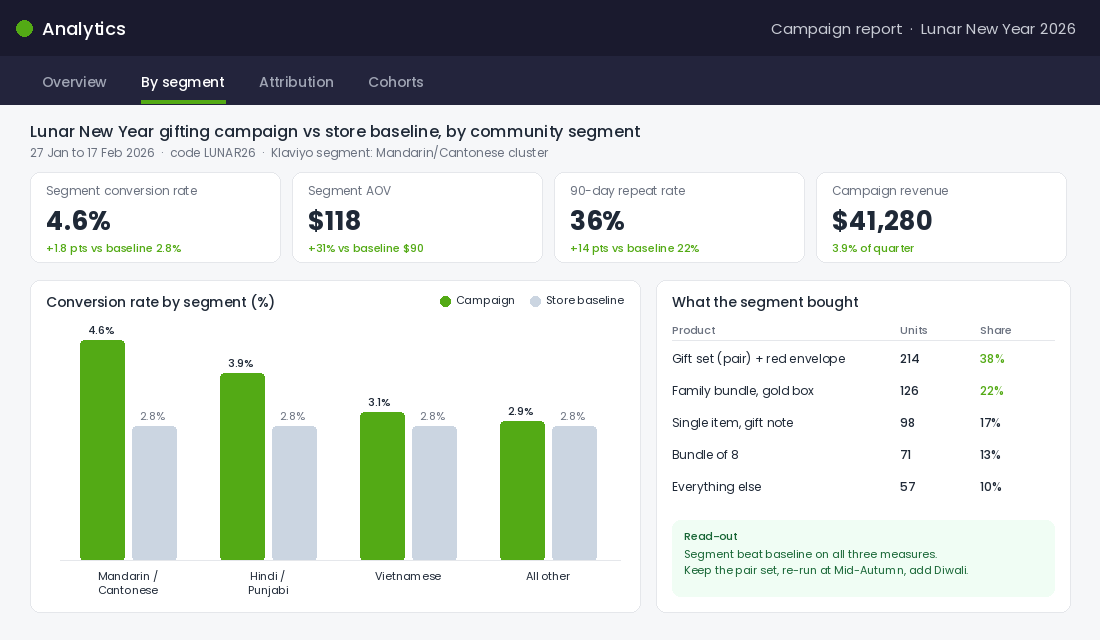Image resolution: width=1100 pixels, height=640 pixels.
Task: Click the 22% share value
Action: pos(992,391)
